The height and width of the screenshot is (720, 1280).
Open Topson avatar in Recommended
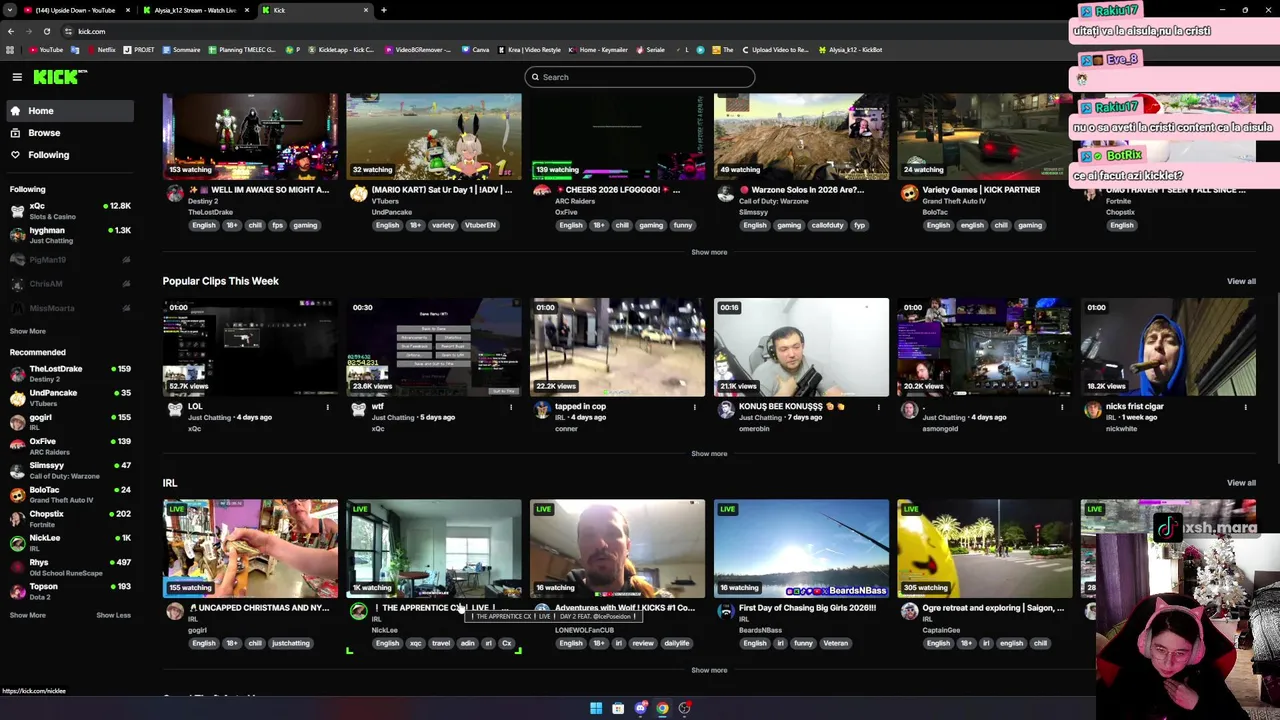click(17, 591)
